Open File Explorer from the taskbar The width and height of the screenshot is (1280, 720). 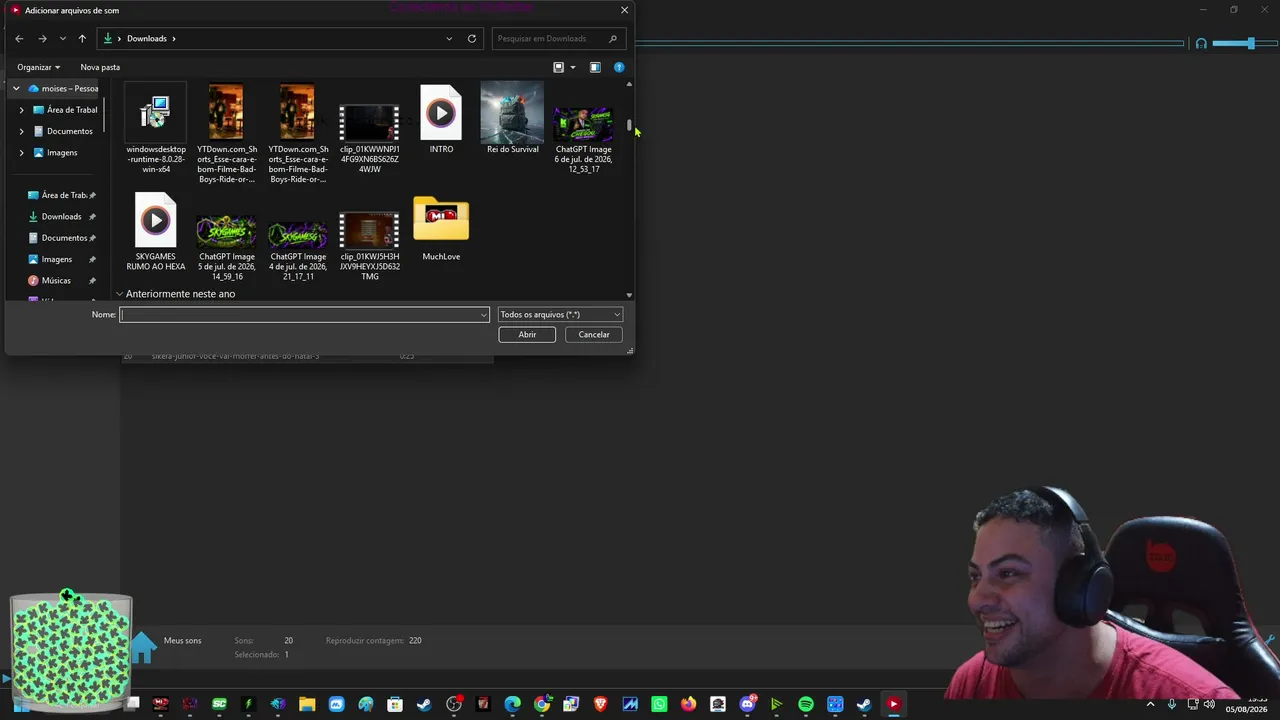(x=308, y=704)
